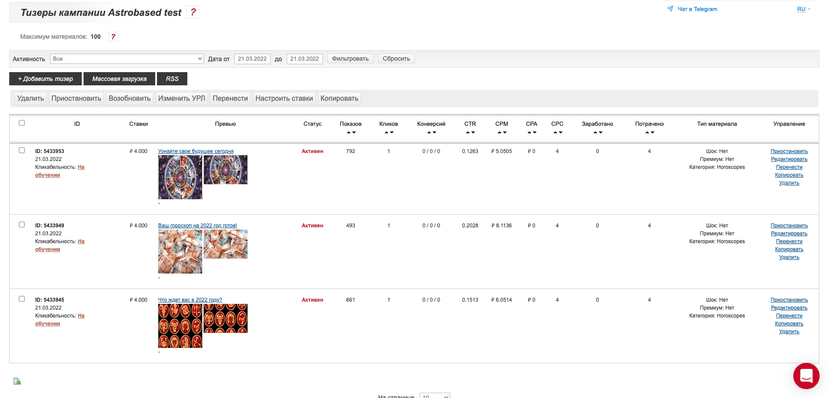Open the RU language selector
This screenshot has width=828, height=398.
tap(803, 9)
